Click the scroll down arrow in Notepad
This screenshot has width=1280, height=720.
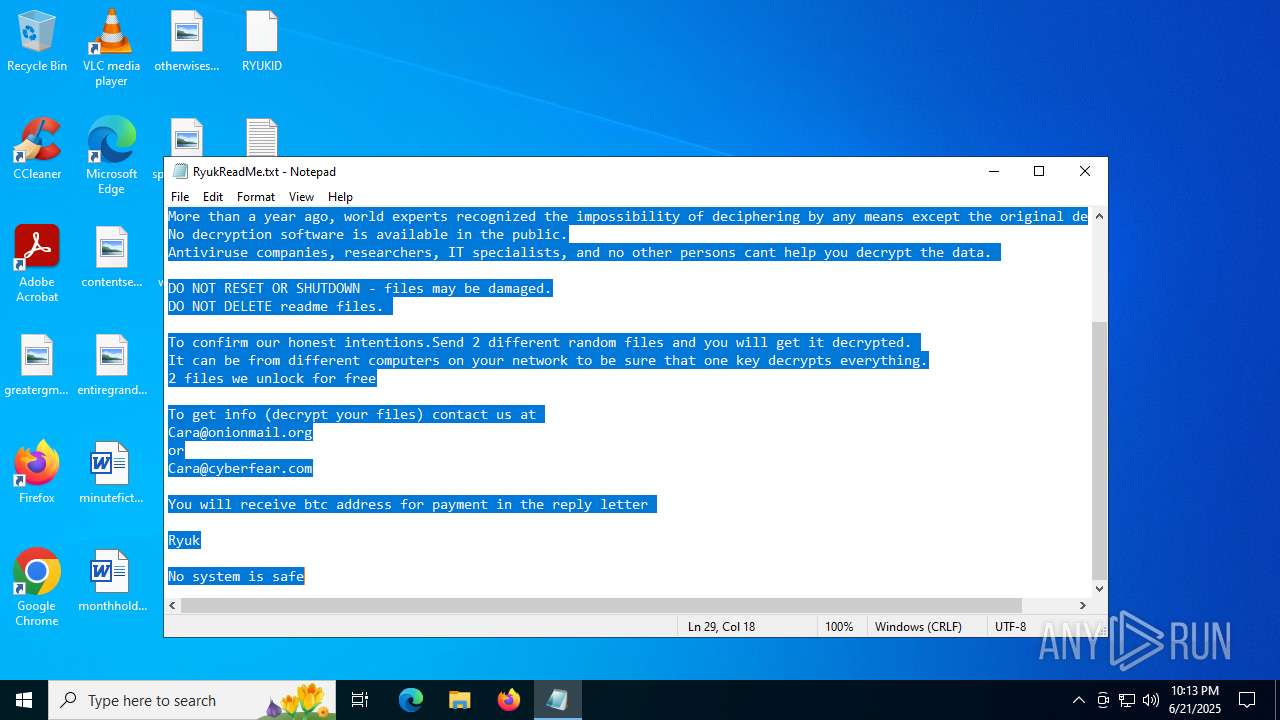point(1099,588)
